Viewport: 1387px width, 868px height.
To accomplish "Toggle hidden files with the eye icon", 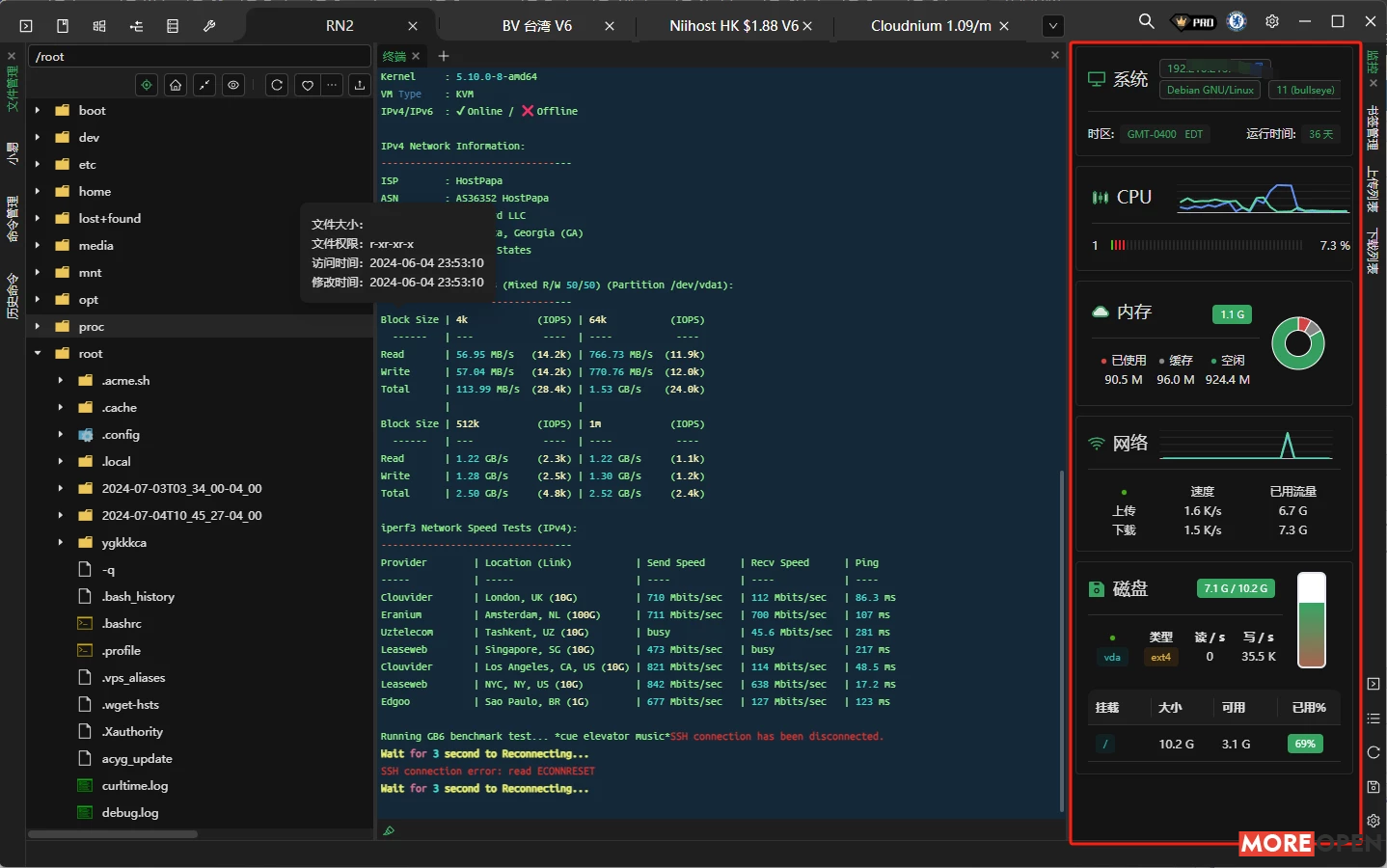I will 232,85.
